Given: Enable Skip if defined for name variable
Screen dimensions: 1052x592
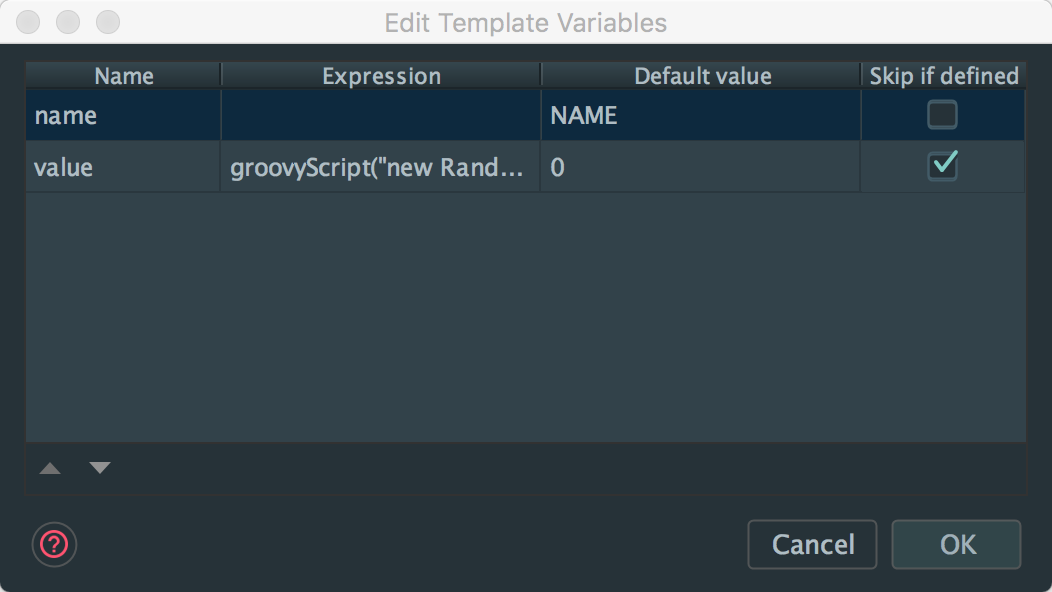Looking at the screenshot, I should (942, 115).
